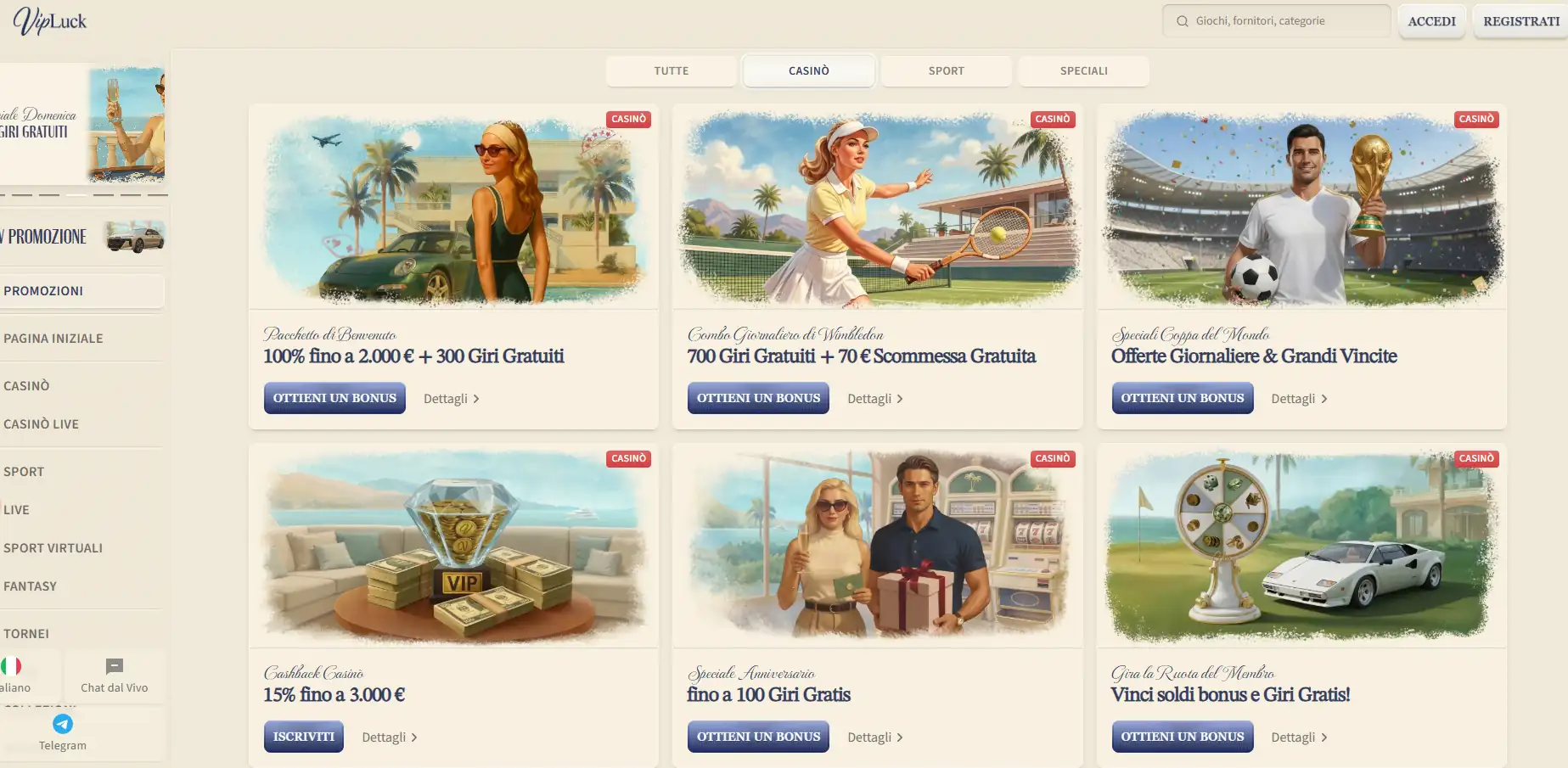Screen dimensions: 1568x768
Task: Open CASINÒ LIVE in sidebar menu
Action: coord(41,424)
